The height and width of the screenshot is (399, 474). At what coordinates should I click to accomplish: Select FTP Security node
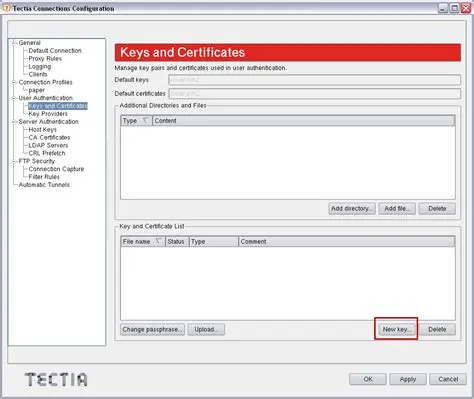[x=36, y=161]
